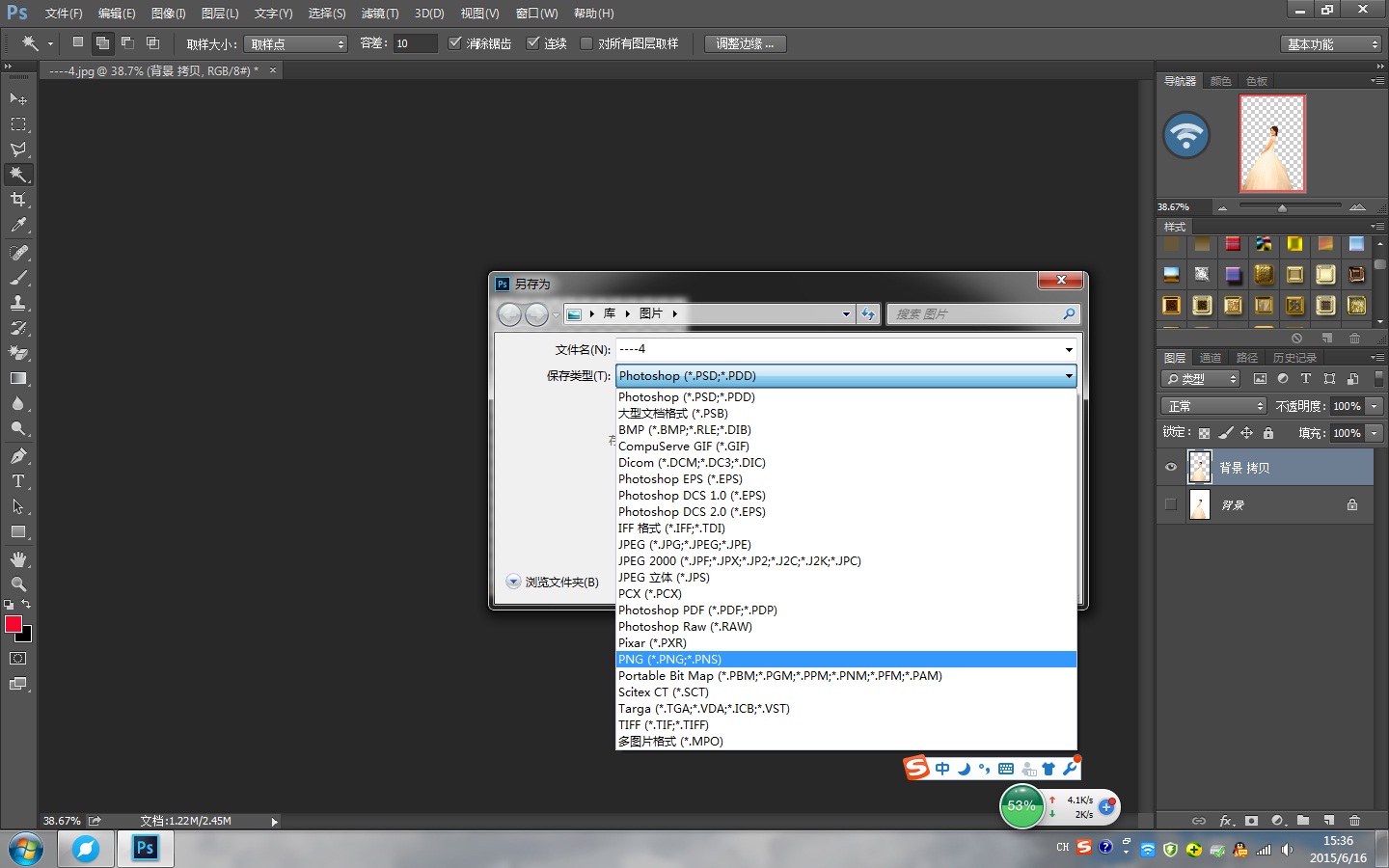Select the Pen tool

point(17,456)
